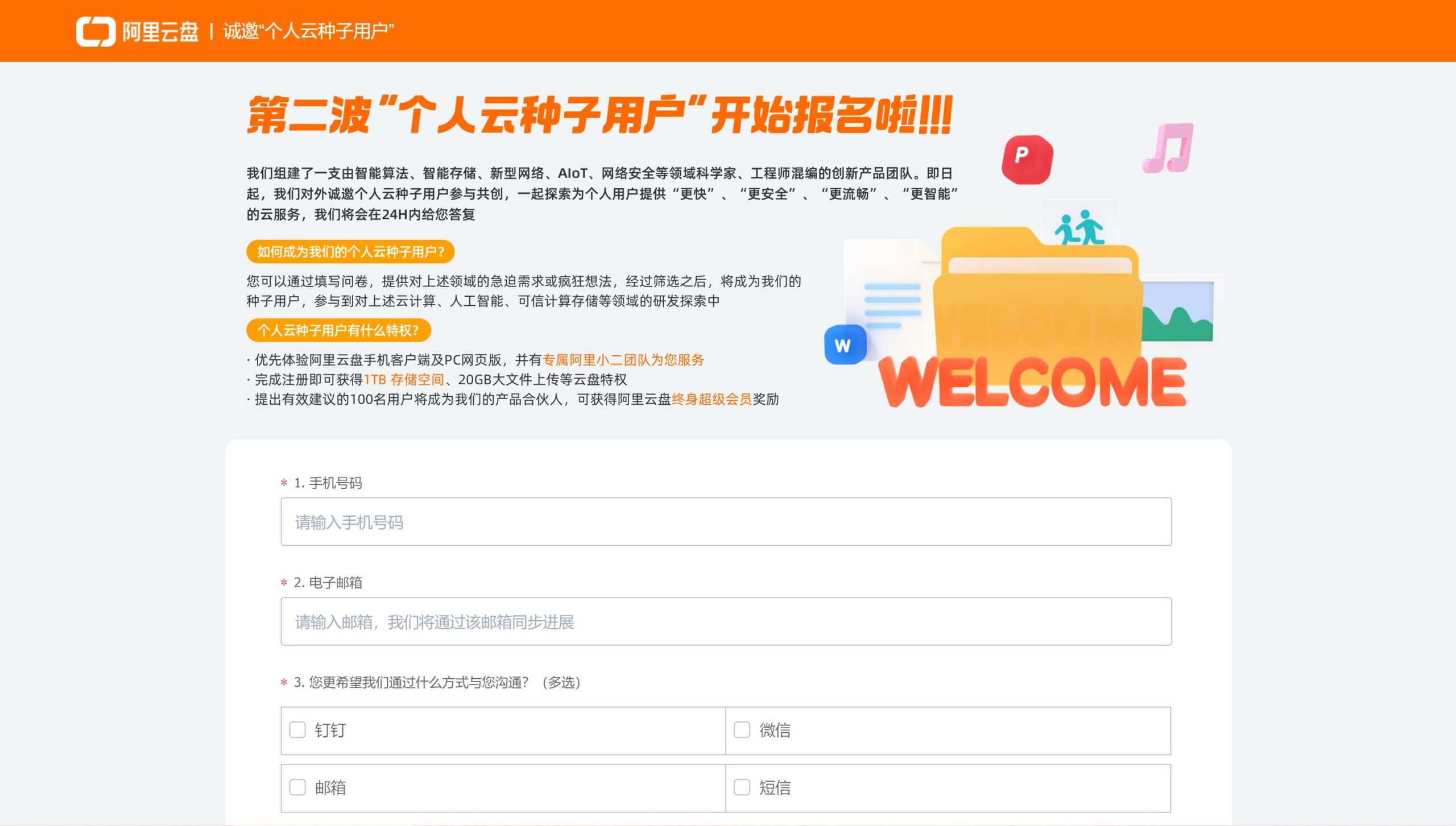Click the blue W document icon

[x=845, y=344]
